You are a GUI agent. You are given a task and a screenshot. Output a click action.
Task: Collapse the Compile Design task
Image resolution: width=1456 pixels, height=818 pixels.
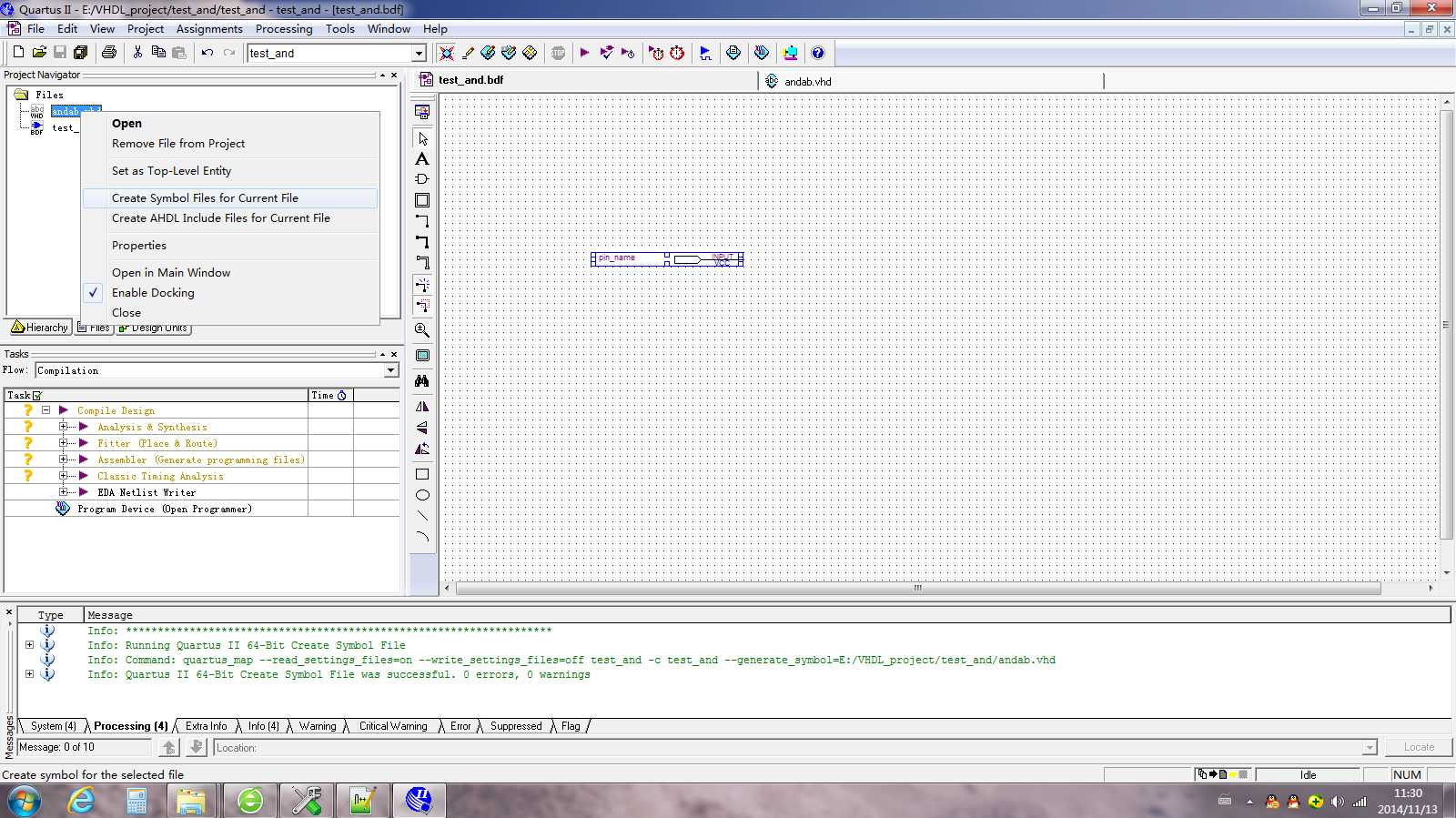45,410
